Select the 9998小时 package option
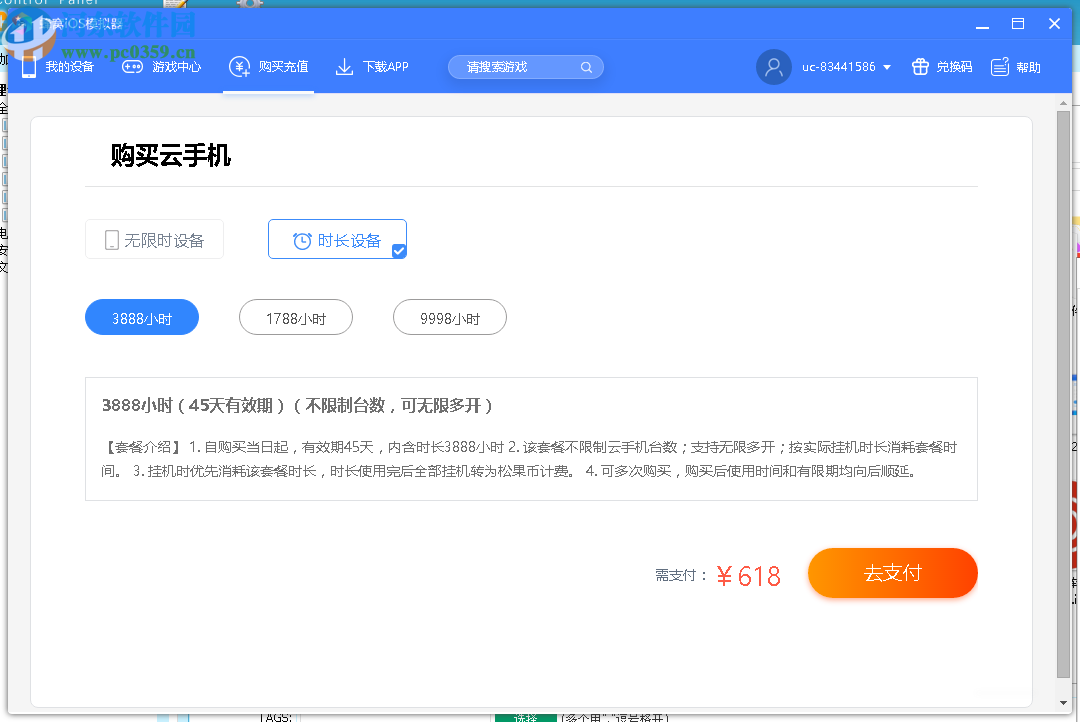Image resolution: width=1080 pixels, height=722 pixels. (x=450, y=316)
